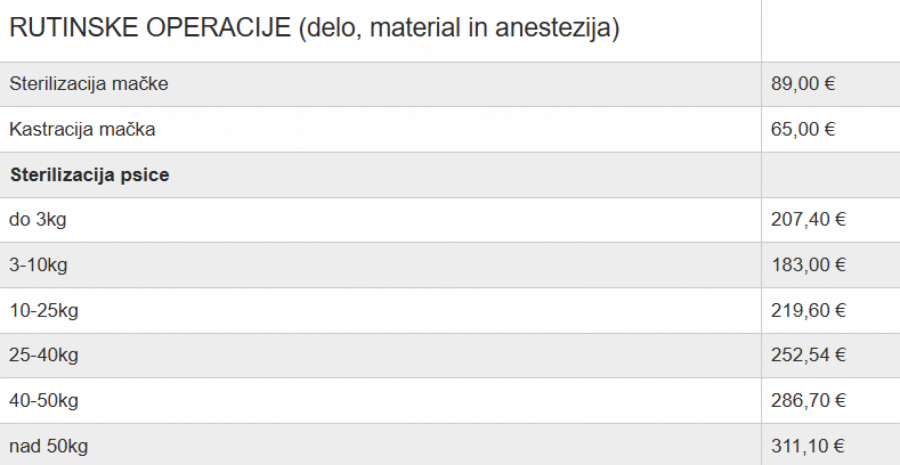Image resolution: width=900 pixels, height=465 pixels.
Task: Select the Kastracija mačka row label
Action: (x=82, y=129)
